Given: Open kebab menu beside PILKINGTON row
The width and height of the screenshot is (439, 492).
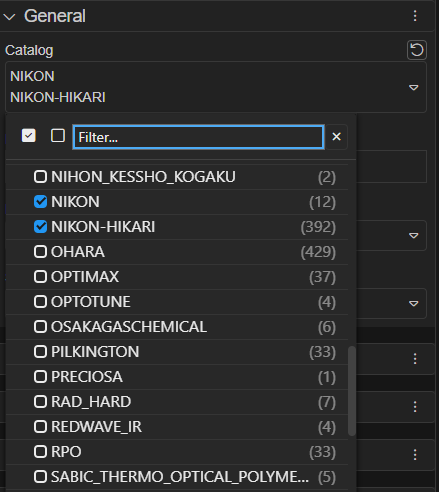Looking at the screenshot, I should pos(415,359).
